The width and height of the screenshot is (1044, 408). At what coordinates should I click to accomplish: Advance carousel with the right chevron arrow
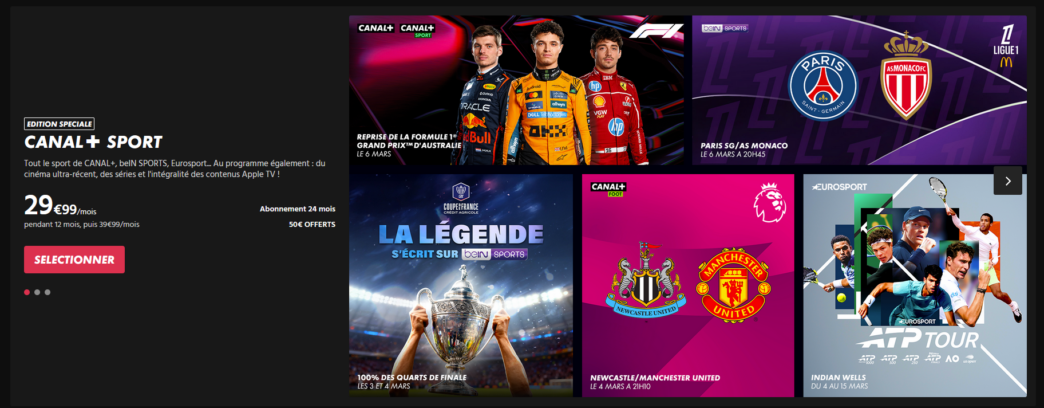pyautogui.click(x=1007, y=180)
